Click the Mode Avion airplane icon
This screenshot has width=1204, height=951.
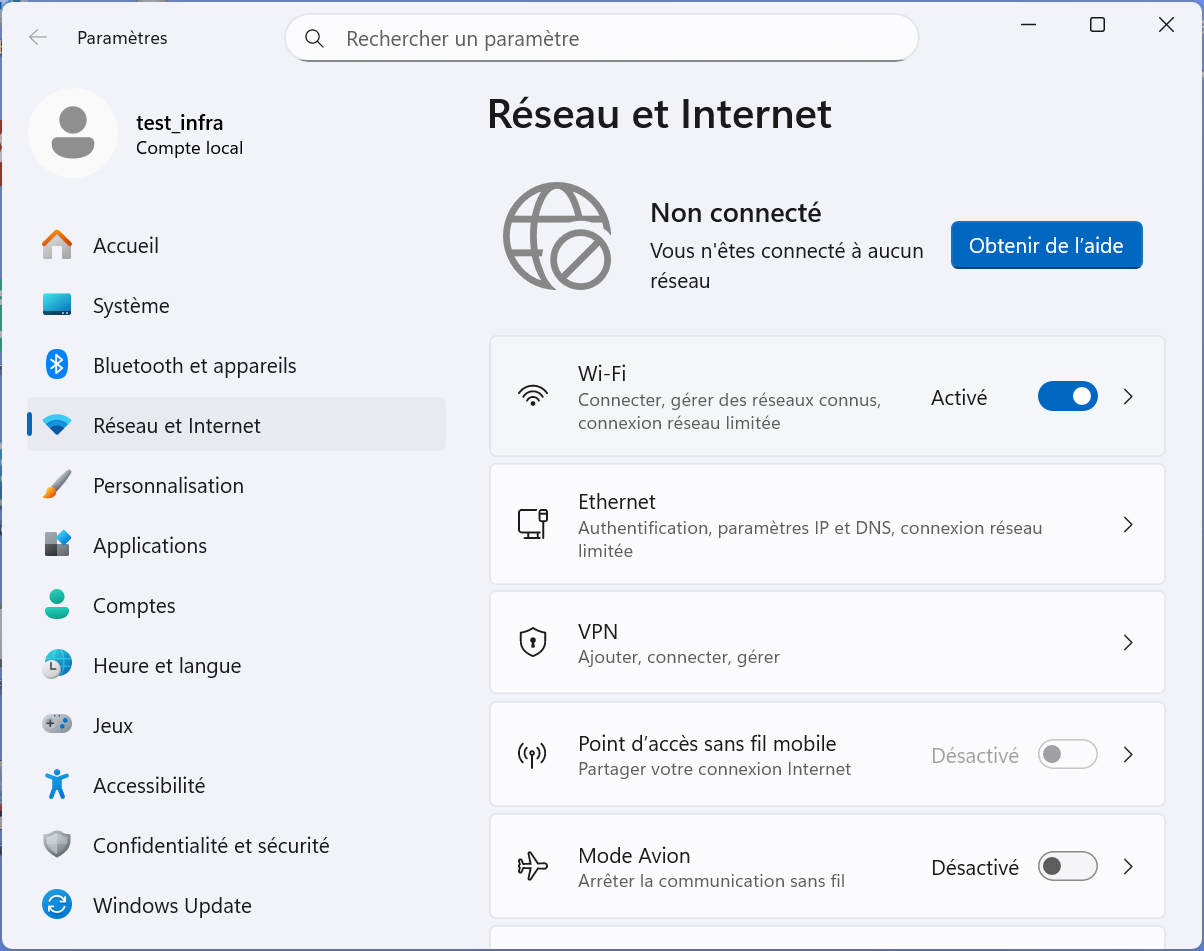coord(532,866)
